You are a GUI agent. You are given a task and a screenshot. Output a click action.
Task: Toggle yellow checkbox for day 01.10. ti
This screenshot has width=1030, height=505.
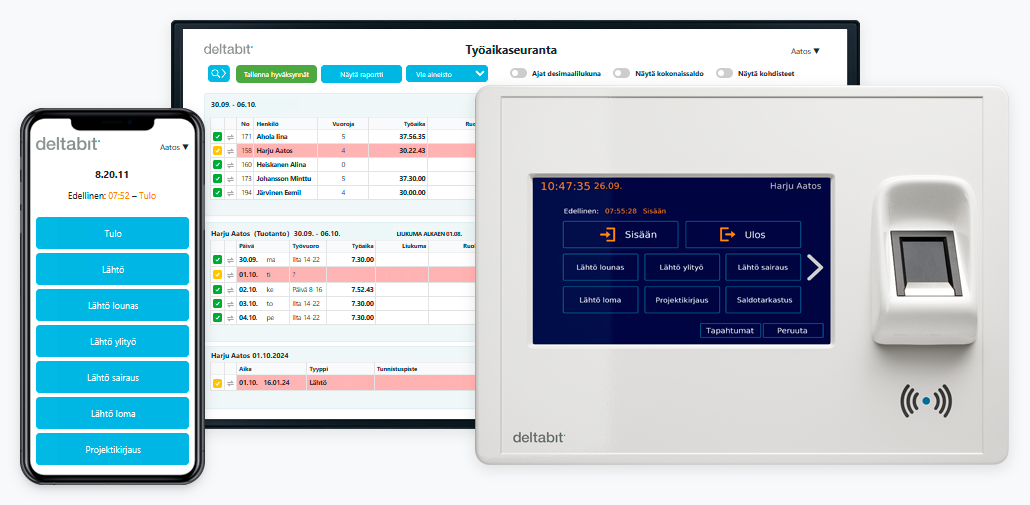217,274
